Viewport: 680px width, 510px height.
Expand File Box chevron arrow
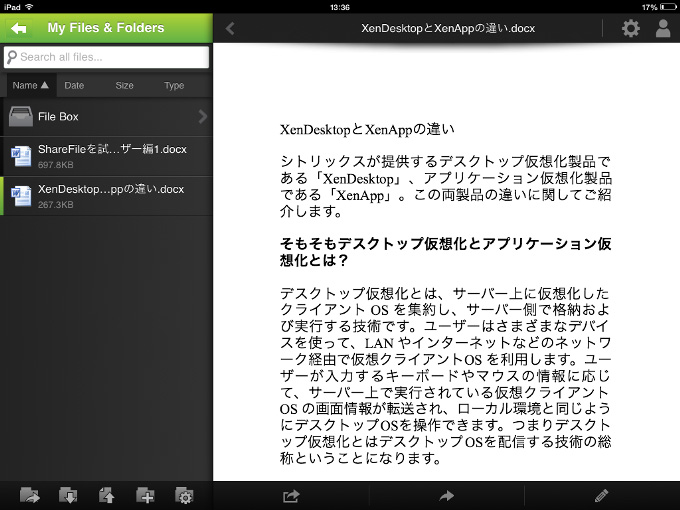coord(203,117)
